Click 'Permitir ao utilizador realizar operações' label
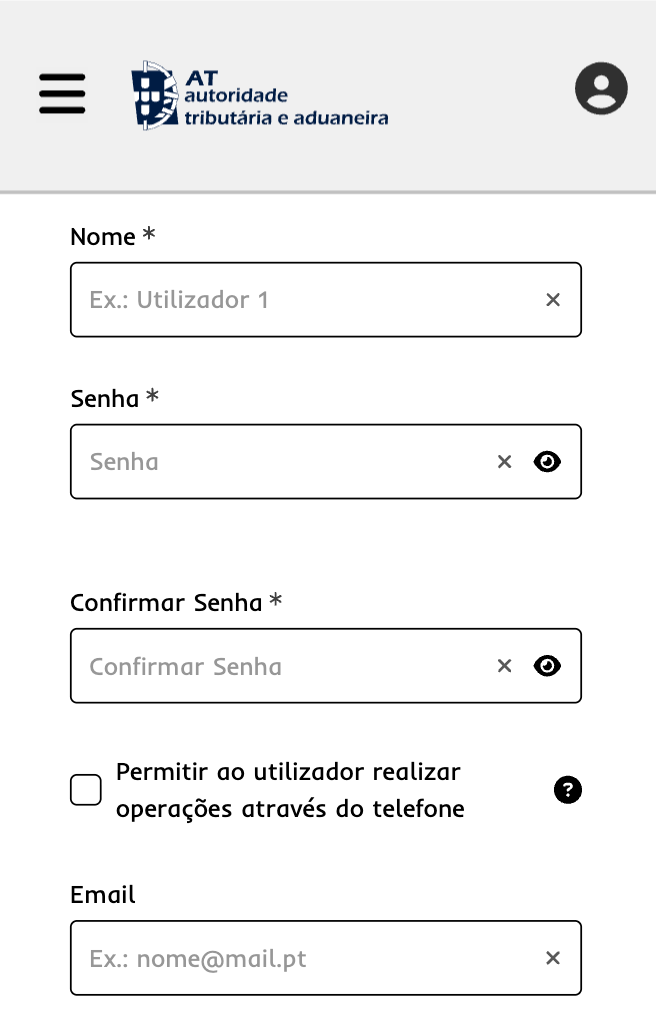 290,790
